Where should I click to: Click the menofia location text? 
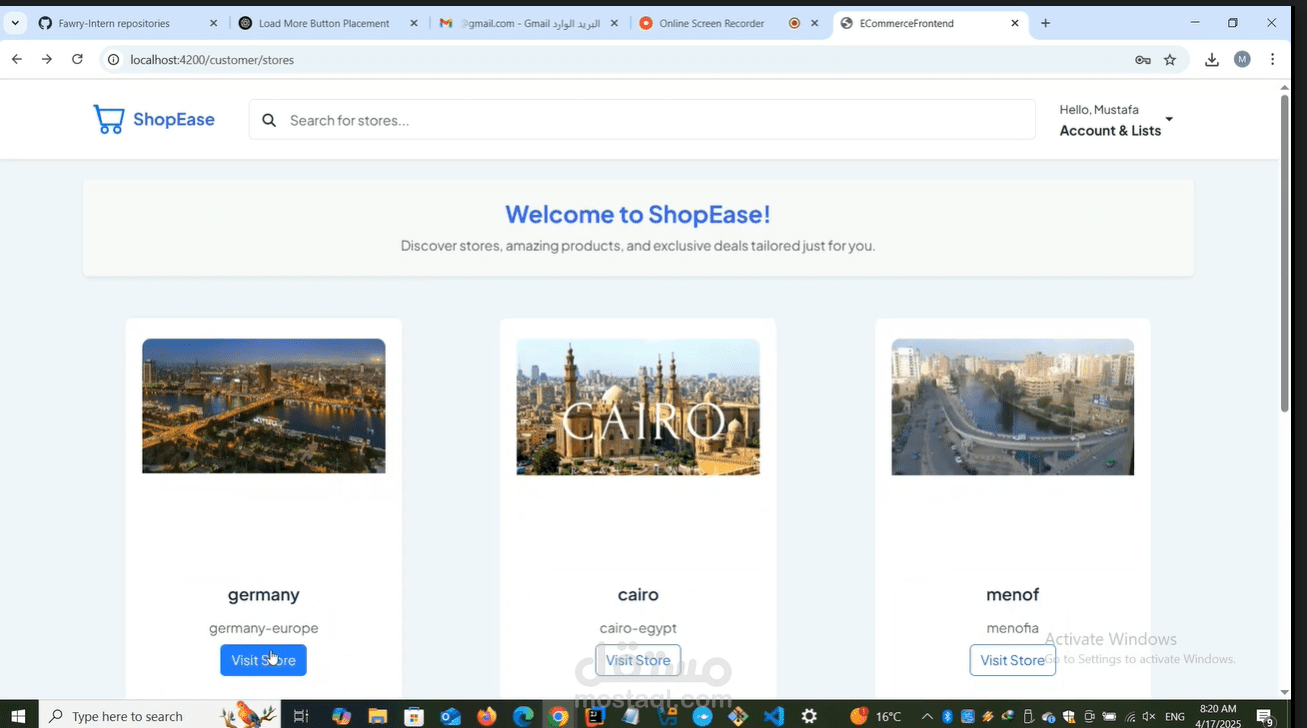pyautogui.click(x=1013, y=628)
